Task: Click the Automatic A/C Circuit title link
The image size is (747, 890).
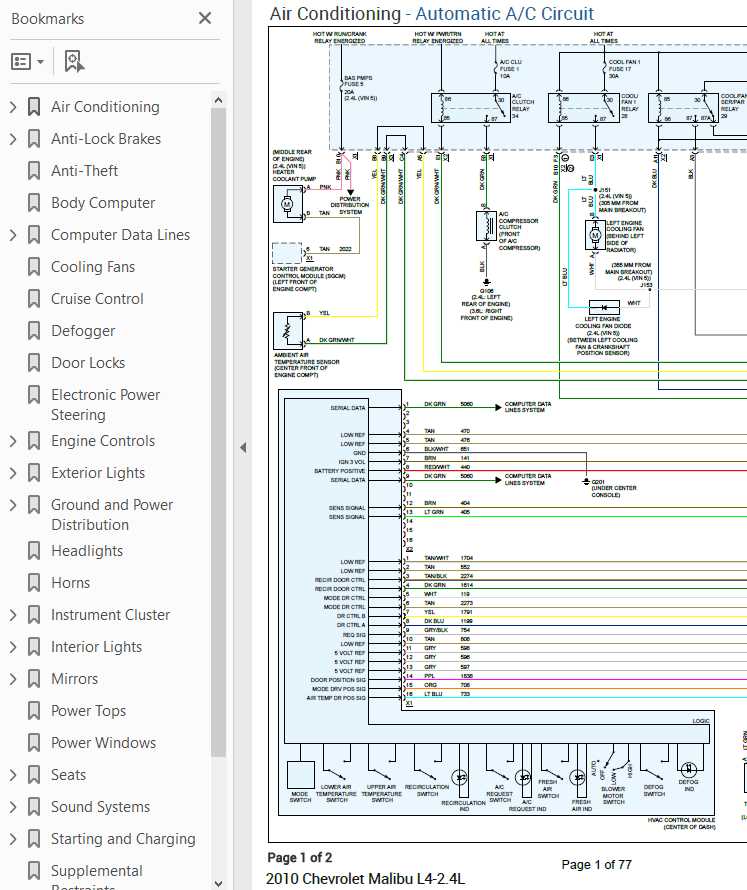Action: point(505,14)
